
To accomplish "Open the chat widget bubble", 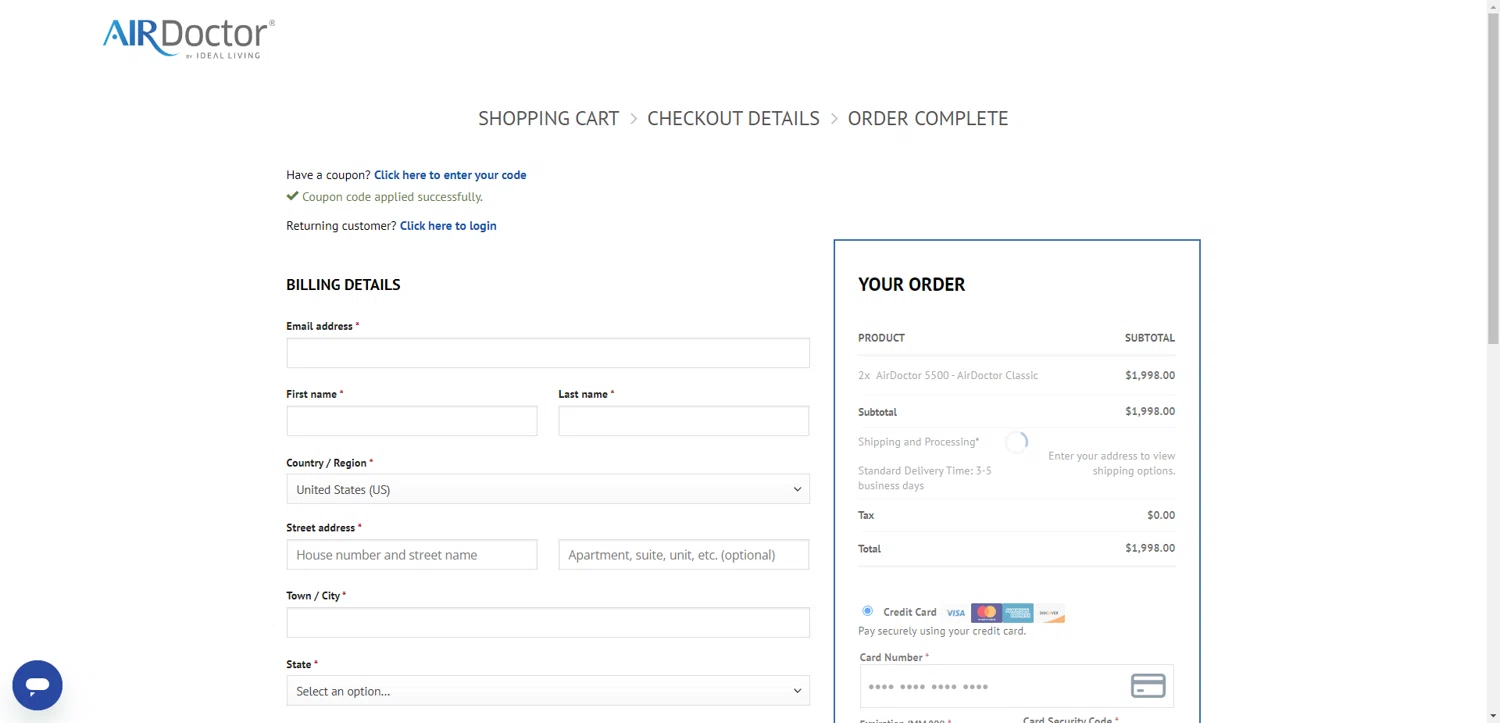I will point(37,685).
